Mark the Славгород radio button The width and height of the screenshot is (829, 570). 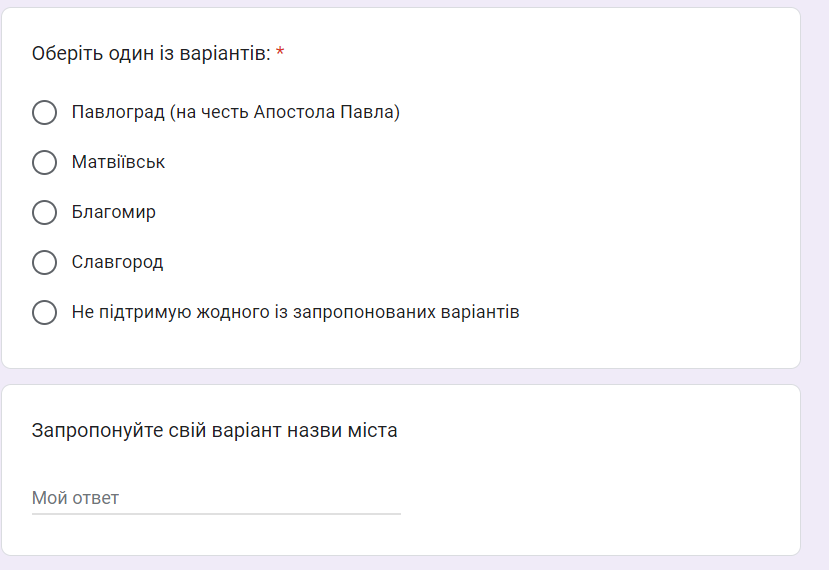44,262
